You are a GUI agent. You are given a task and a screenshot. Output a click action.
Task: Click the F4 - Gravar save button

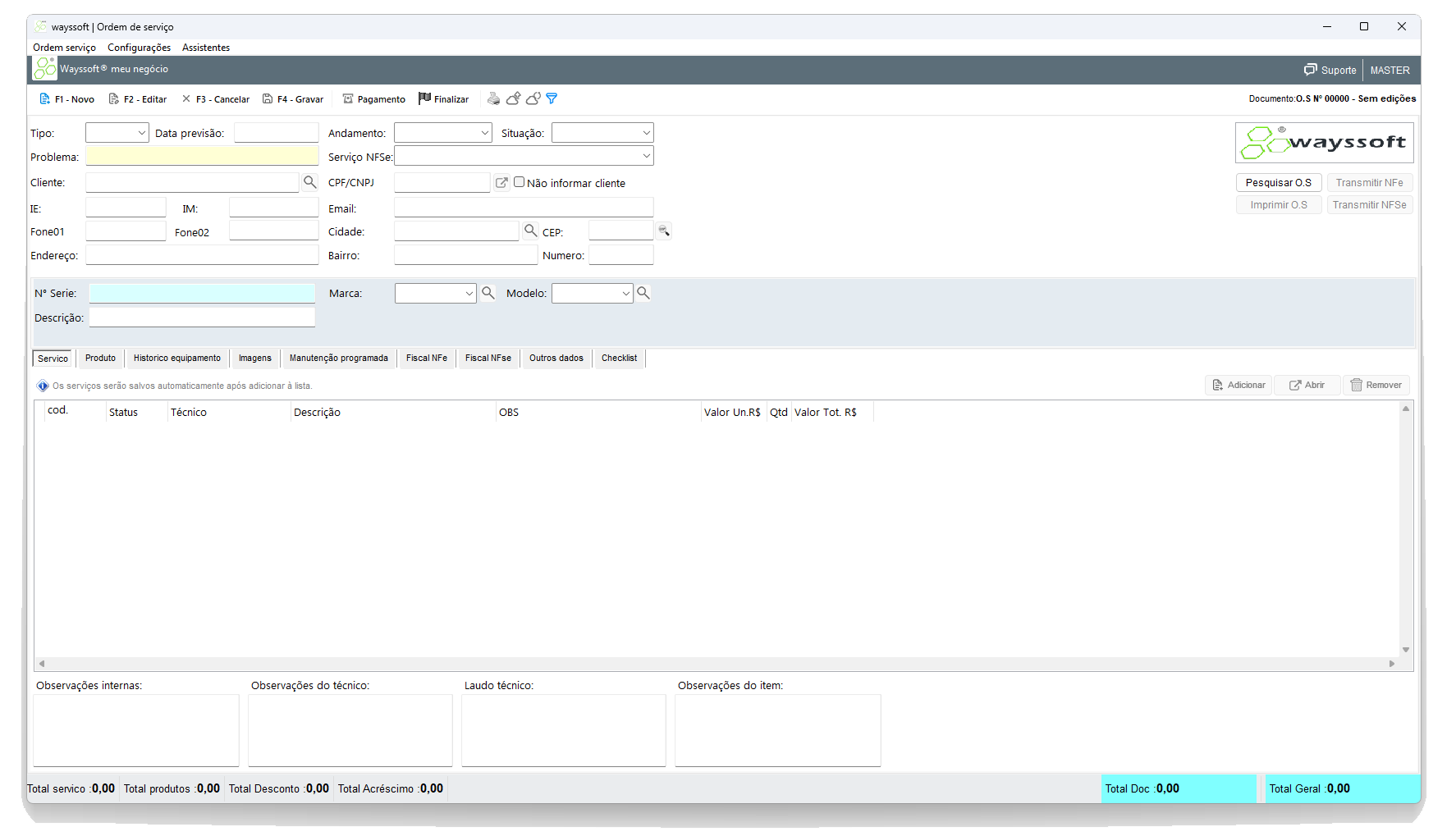pyautogui.click(x=293, y=99)
